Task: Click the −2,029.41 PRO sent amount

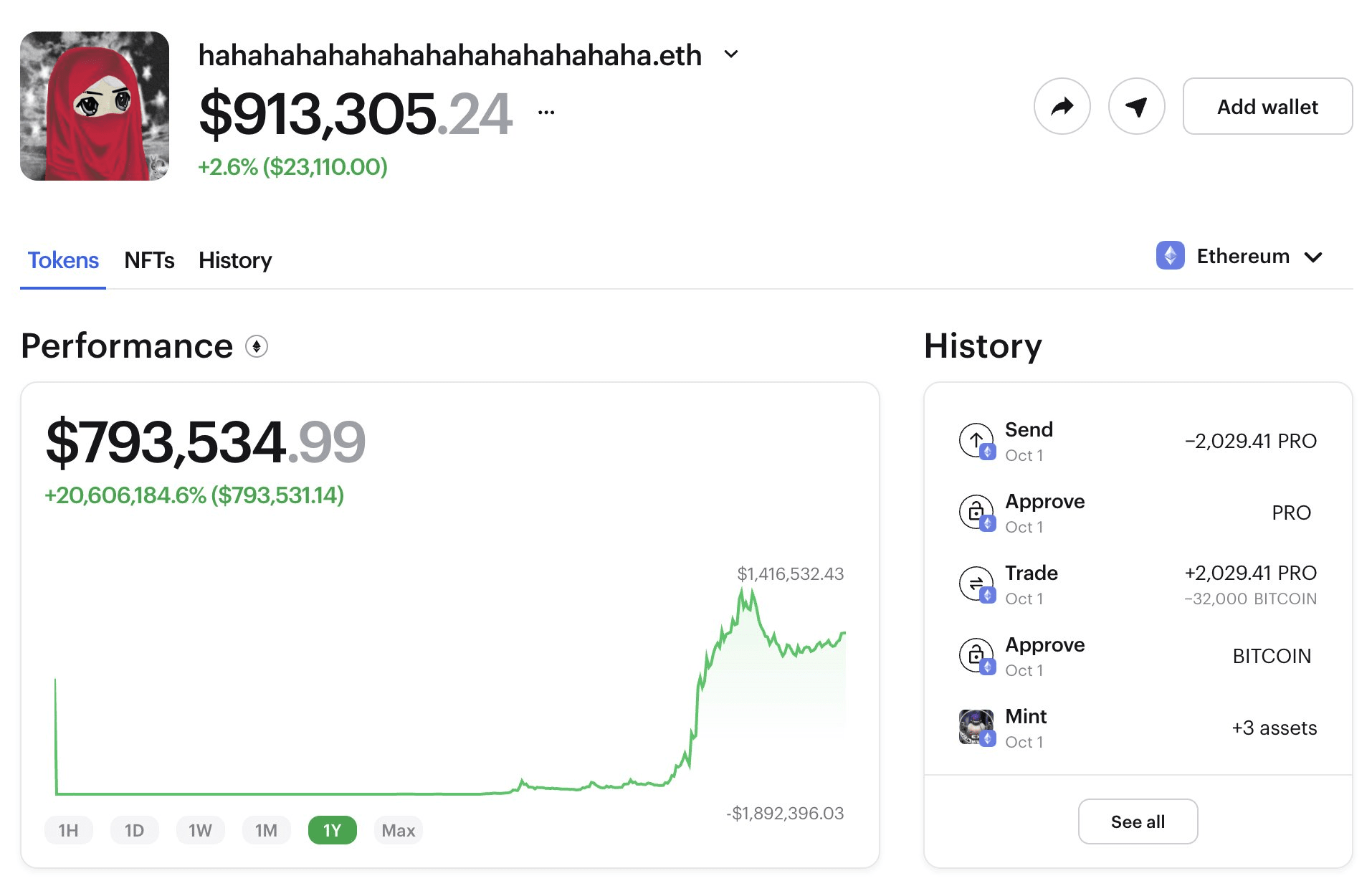Action: click(1250, 441)
